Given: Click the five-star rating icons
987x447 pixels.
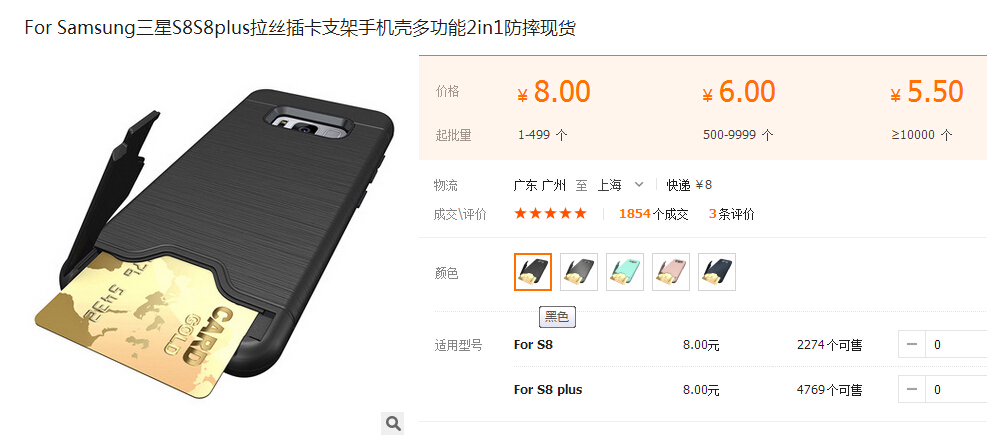Looking at the screenshot, I should (x=550, y=213).
